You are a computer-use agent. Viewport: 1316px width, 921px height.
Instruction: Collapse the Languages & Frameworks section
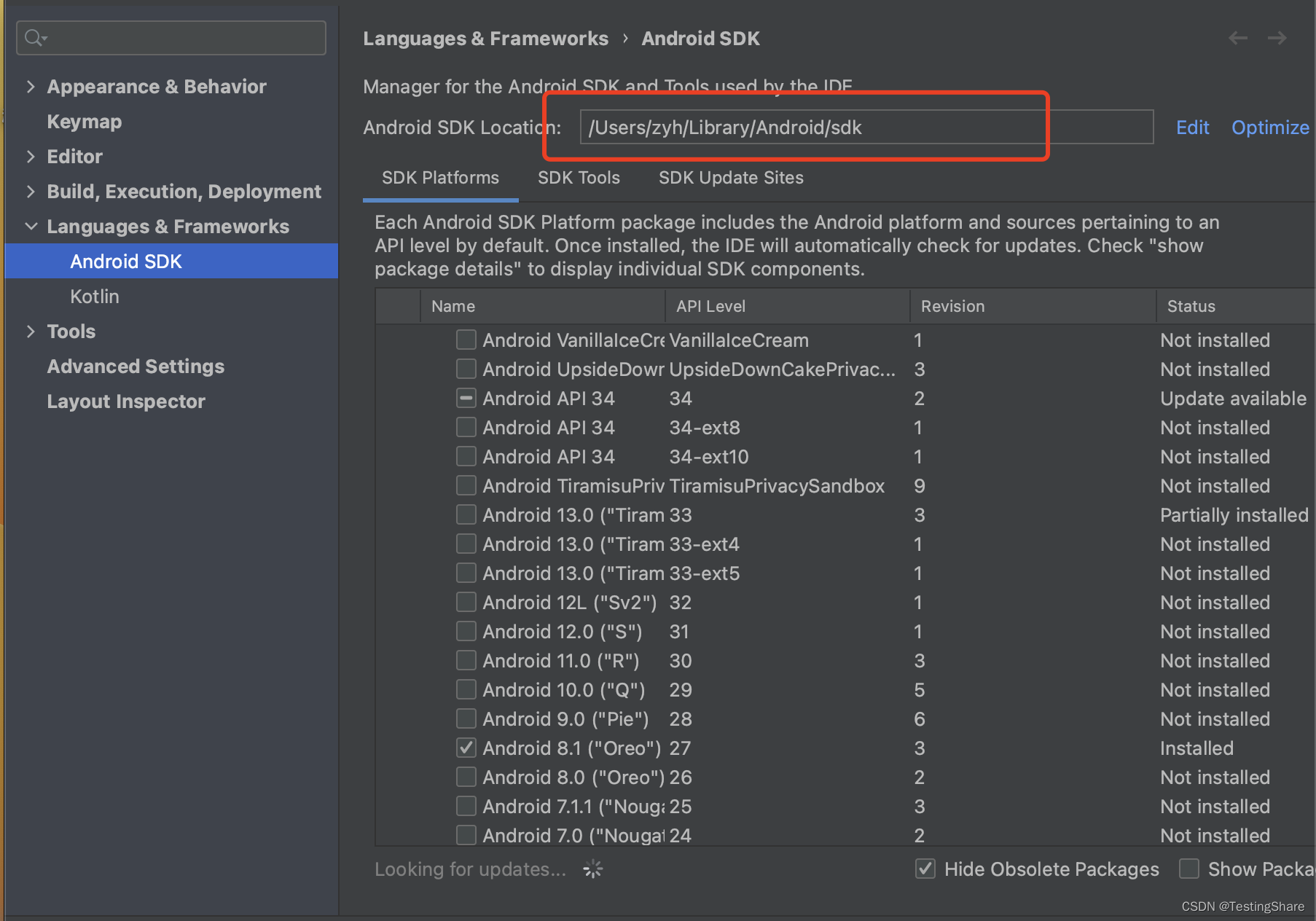point(31,226)
